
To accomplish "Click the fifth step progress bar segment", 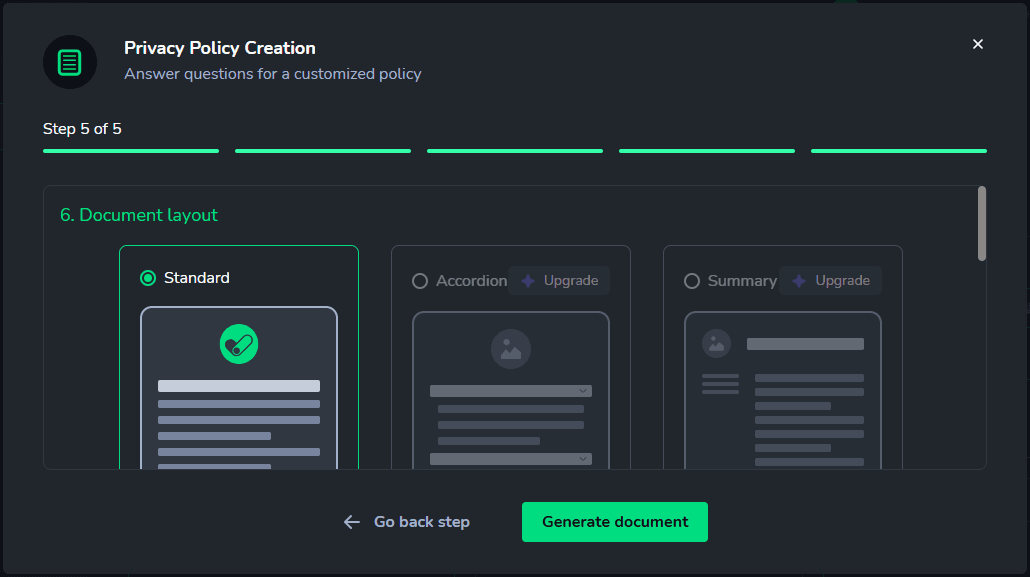I will 899,151.
